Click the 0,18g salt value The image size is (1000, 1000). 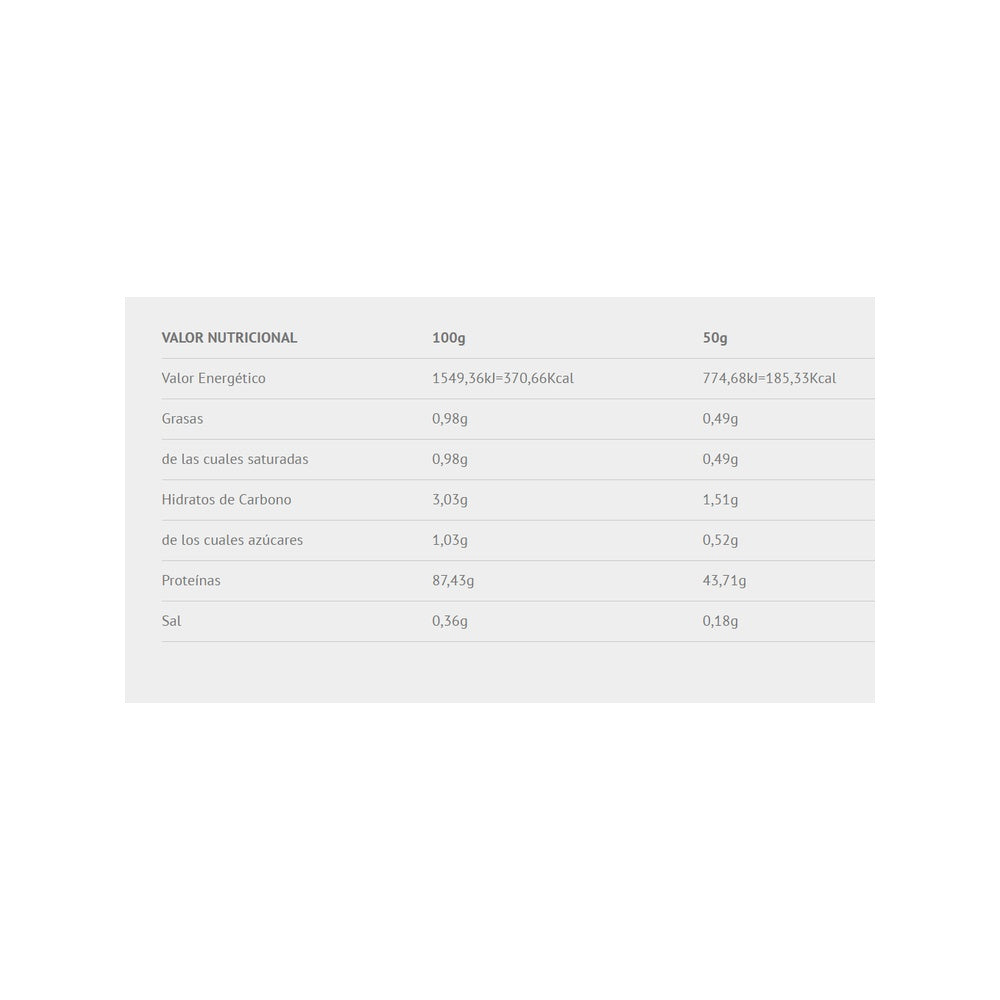720,621
